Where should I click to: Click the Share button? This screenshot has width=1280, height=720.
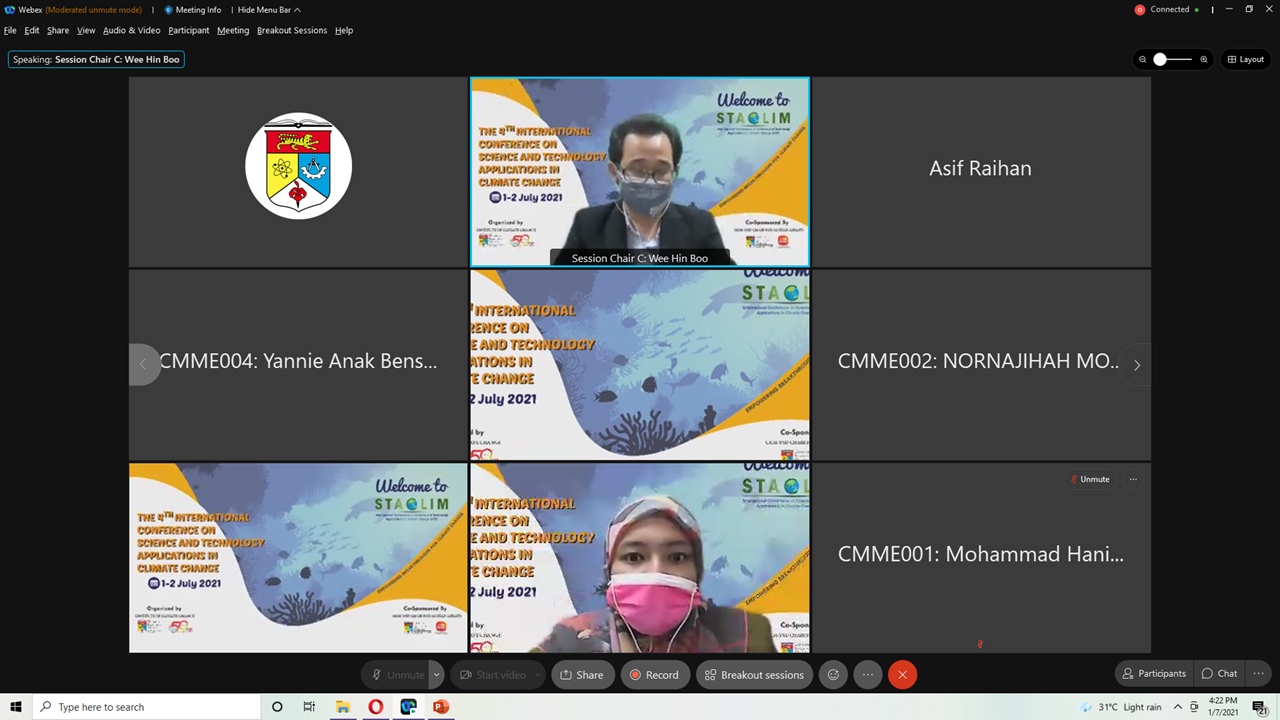[581, 675]
